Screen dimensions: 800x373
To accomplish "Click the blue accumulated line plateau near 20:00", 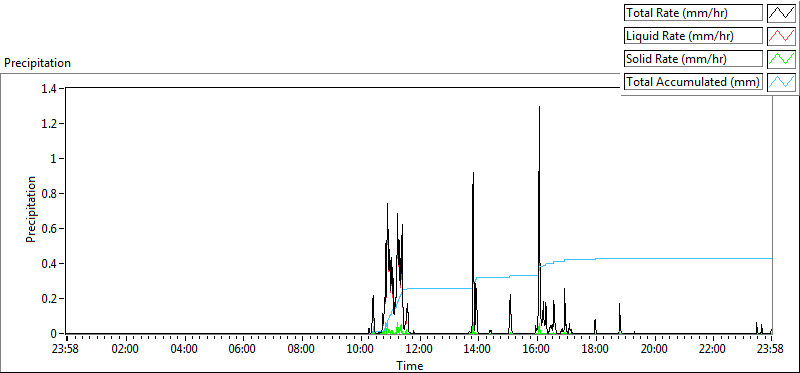I will 654,258.
